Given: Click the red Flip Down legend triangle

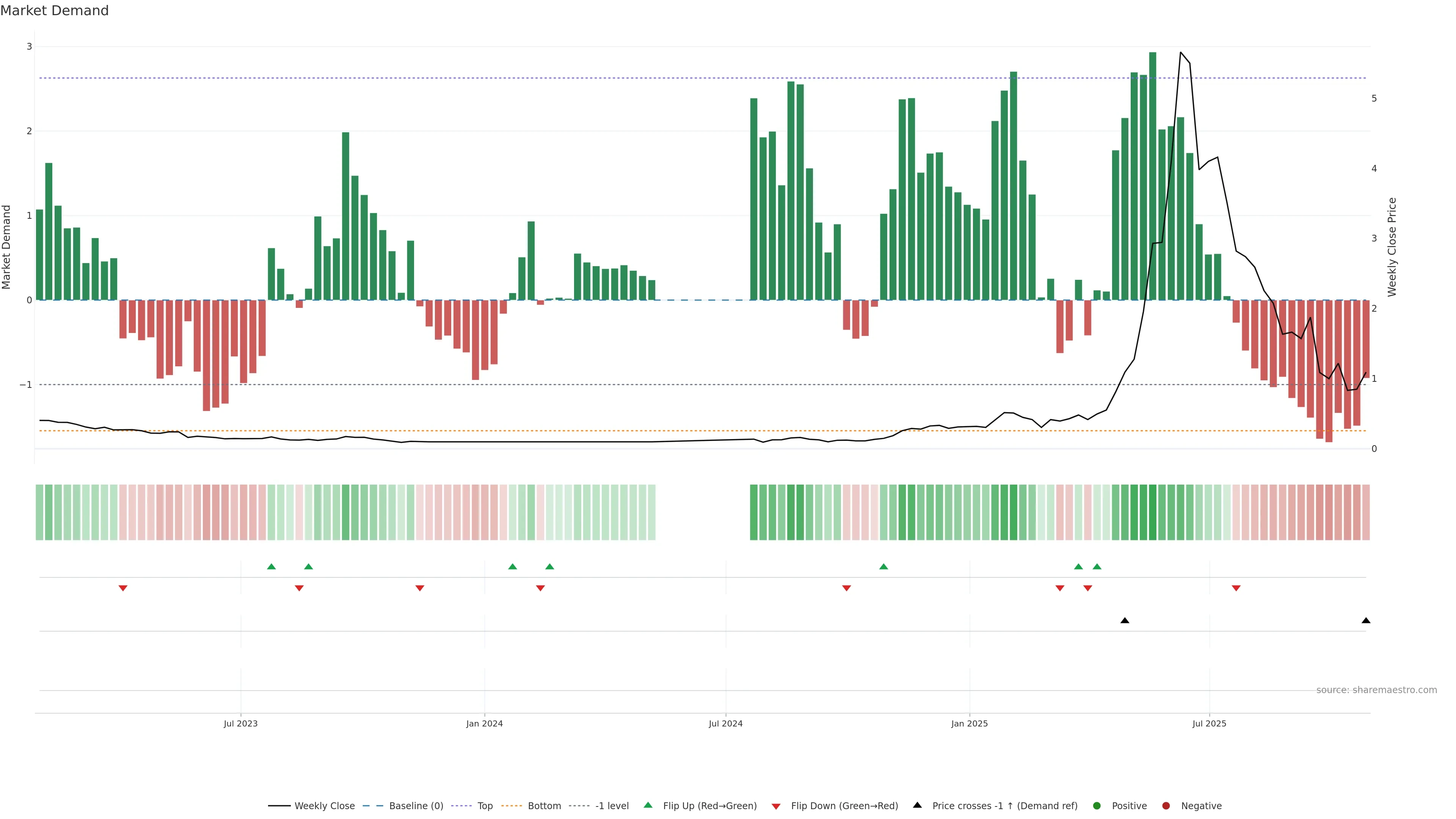Looking at the screenshot, I should (x=775, y=806).
